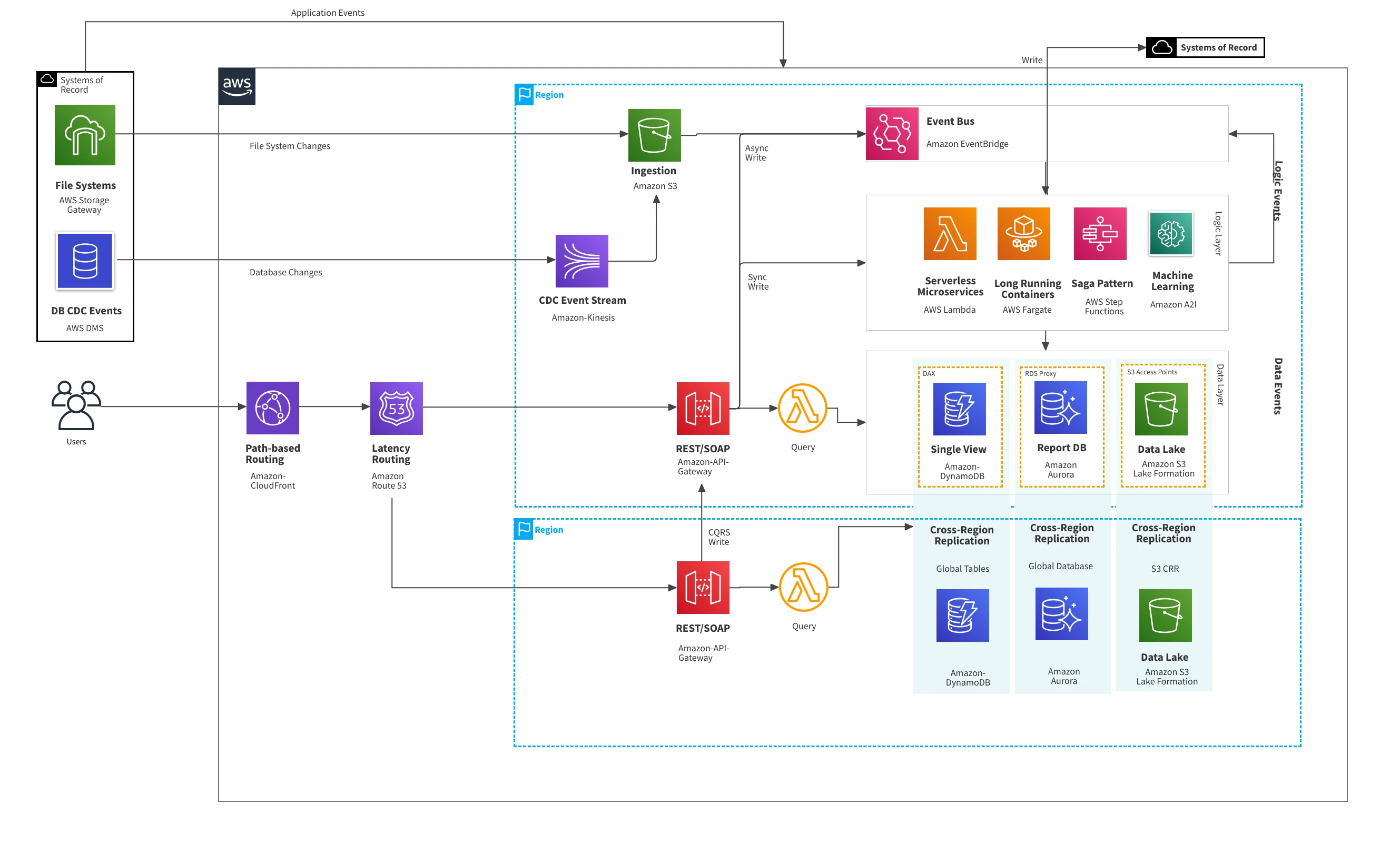Select the second-region Query Lambda circle icon

pyautogui.click(x=803, y=587)
